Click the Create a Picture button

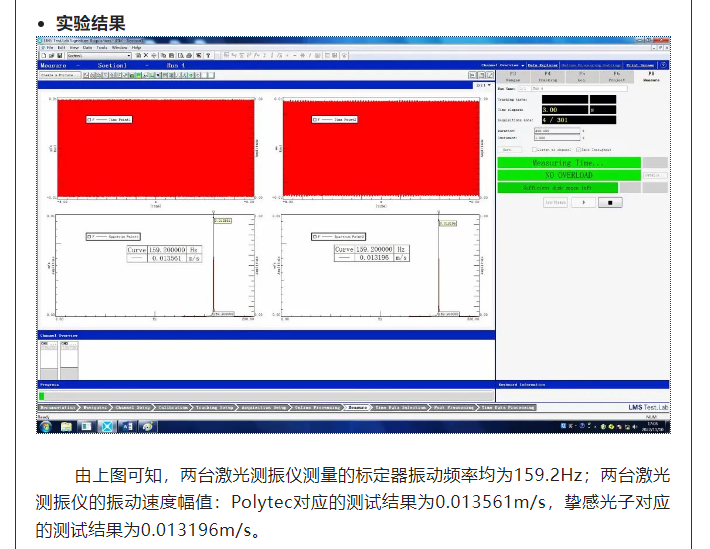tap(61, 75)
